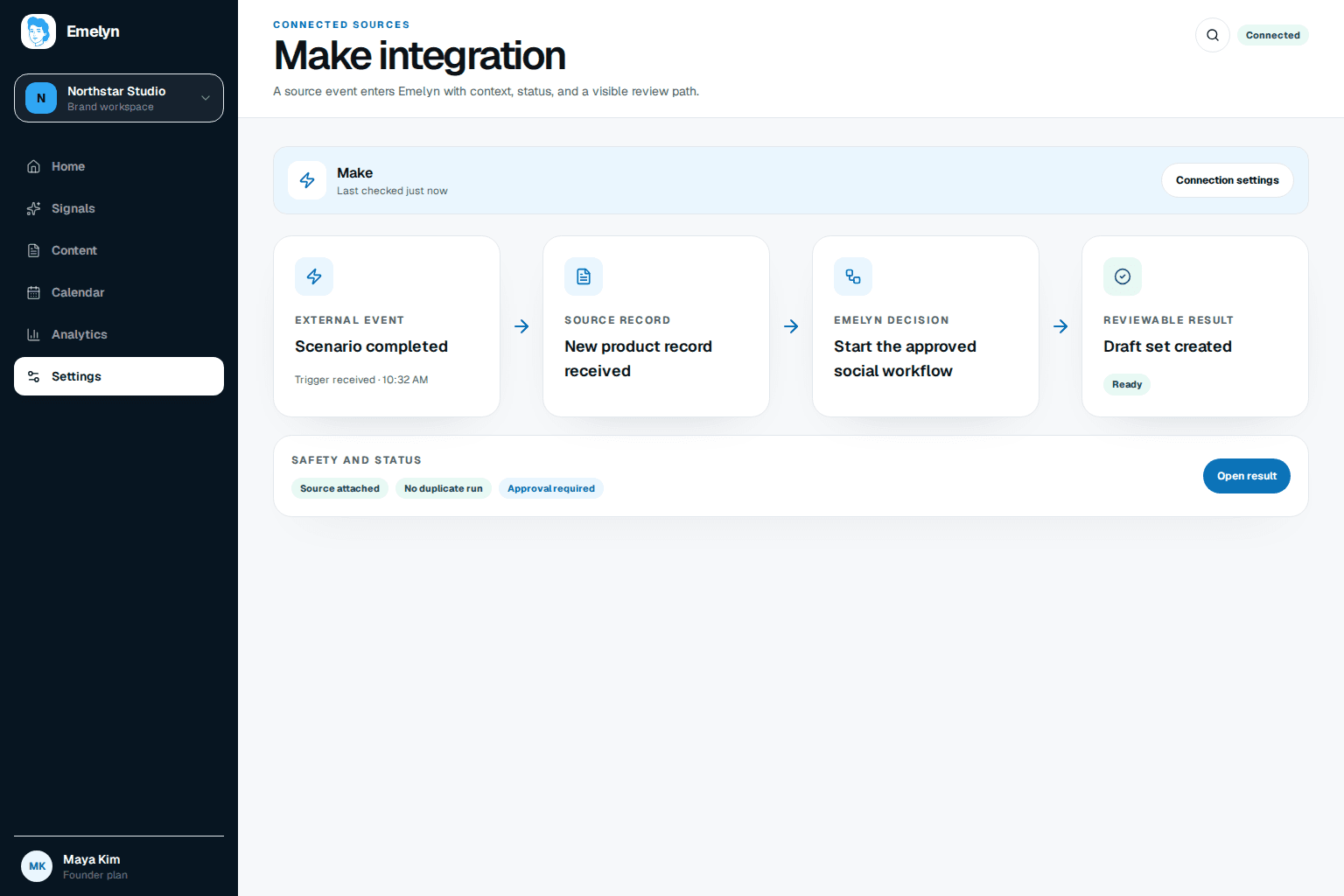The height and width of the screenshot is (896, 1344).
Task: Click the Open result button
Action: 1247,476
